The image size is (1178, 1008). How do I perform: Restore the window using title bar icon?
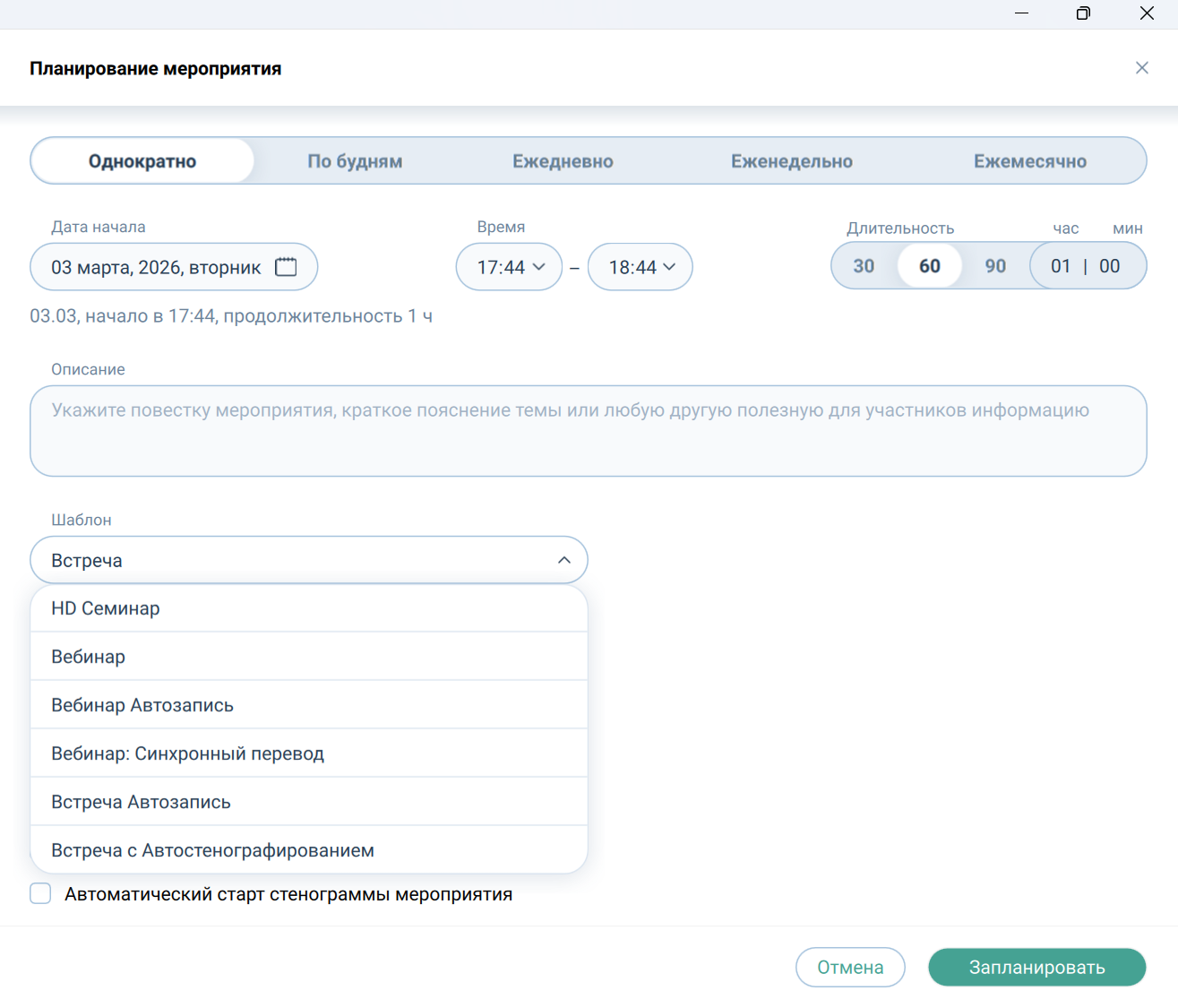coord(1083,13)
